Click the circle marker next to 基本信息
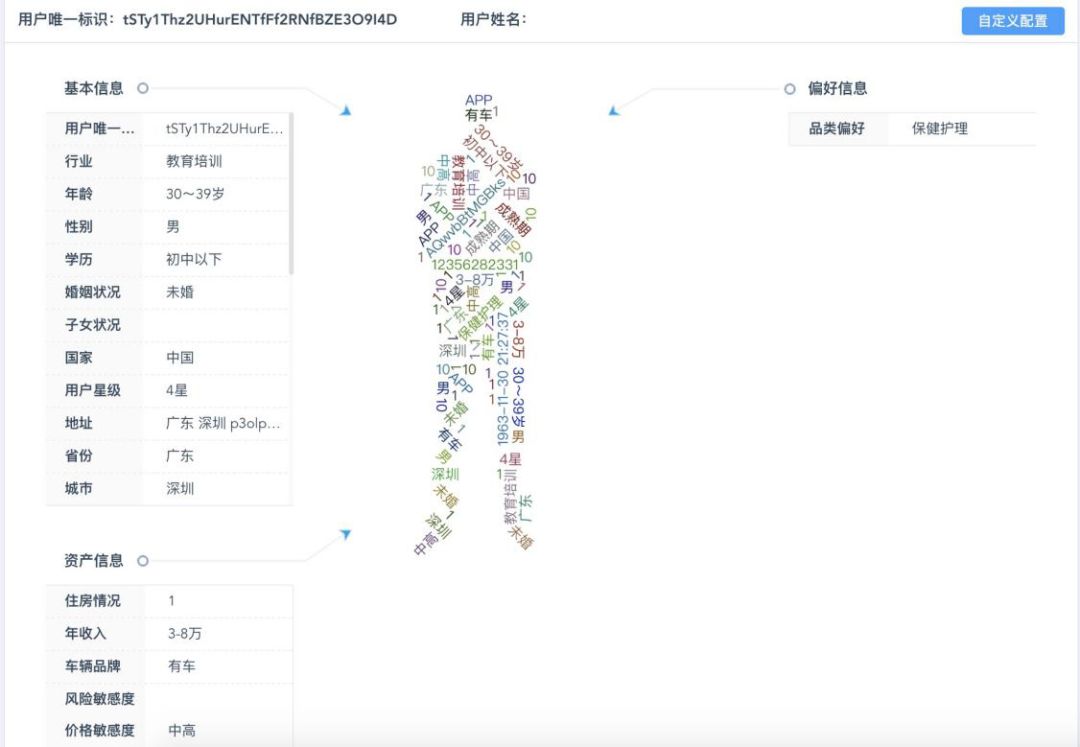 pyautogui.click(x=143, y=88)
